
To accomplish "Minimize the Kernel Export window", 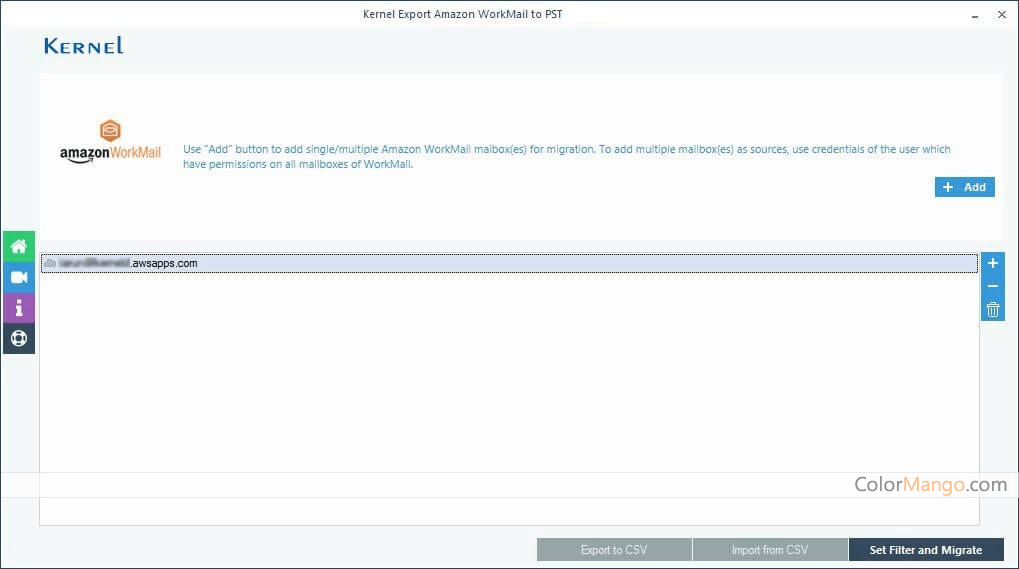I will (x=974, y=15).
